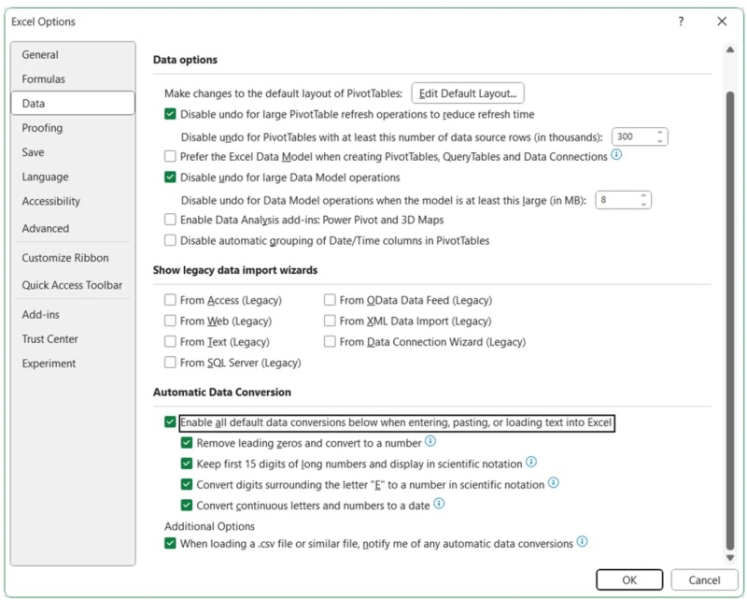The image size is (747, 600).
Task: Uncheck Convert continuous letters to a date
Action: coord(187,505)
